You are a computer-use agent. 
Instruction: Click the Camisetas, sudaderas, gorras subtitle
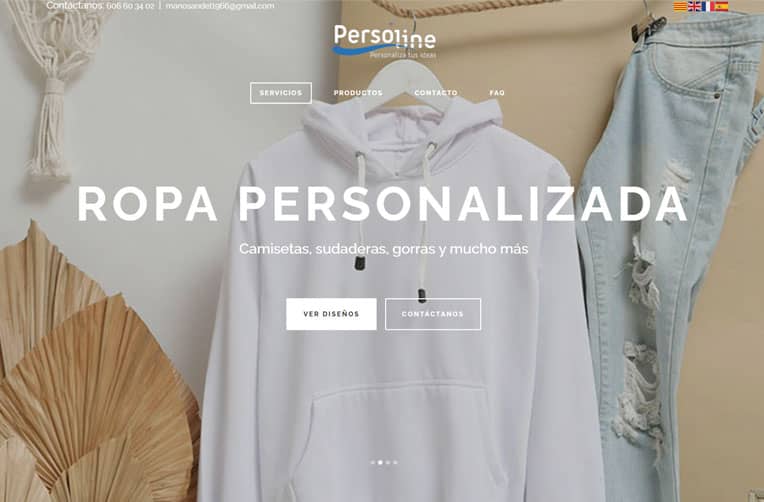[383, 249]
